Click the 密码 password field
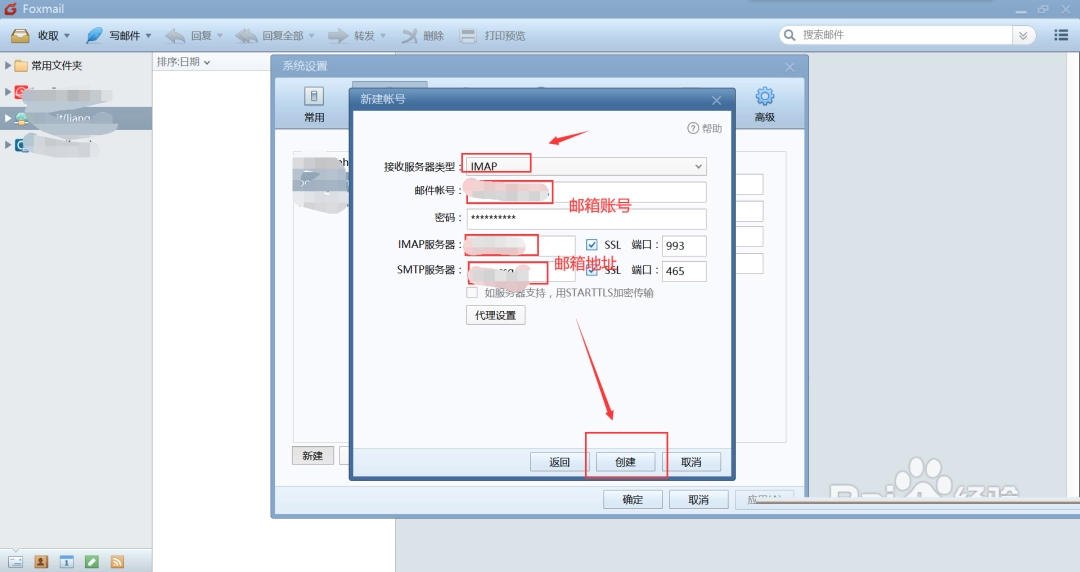The image size is (1080, 572). (586, 218)
